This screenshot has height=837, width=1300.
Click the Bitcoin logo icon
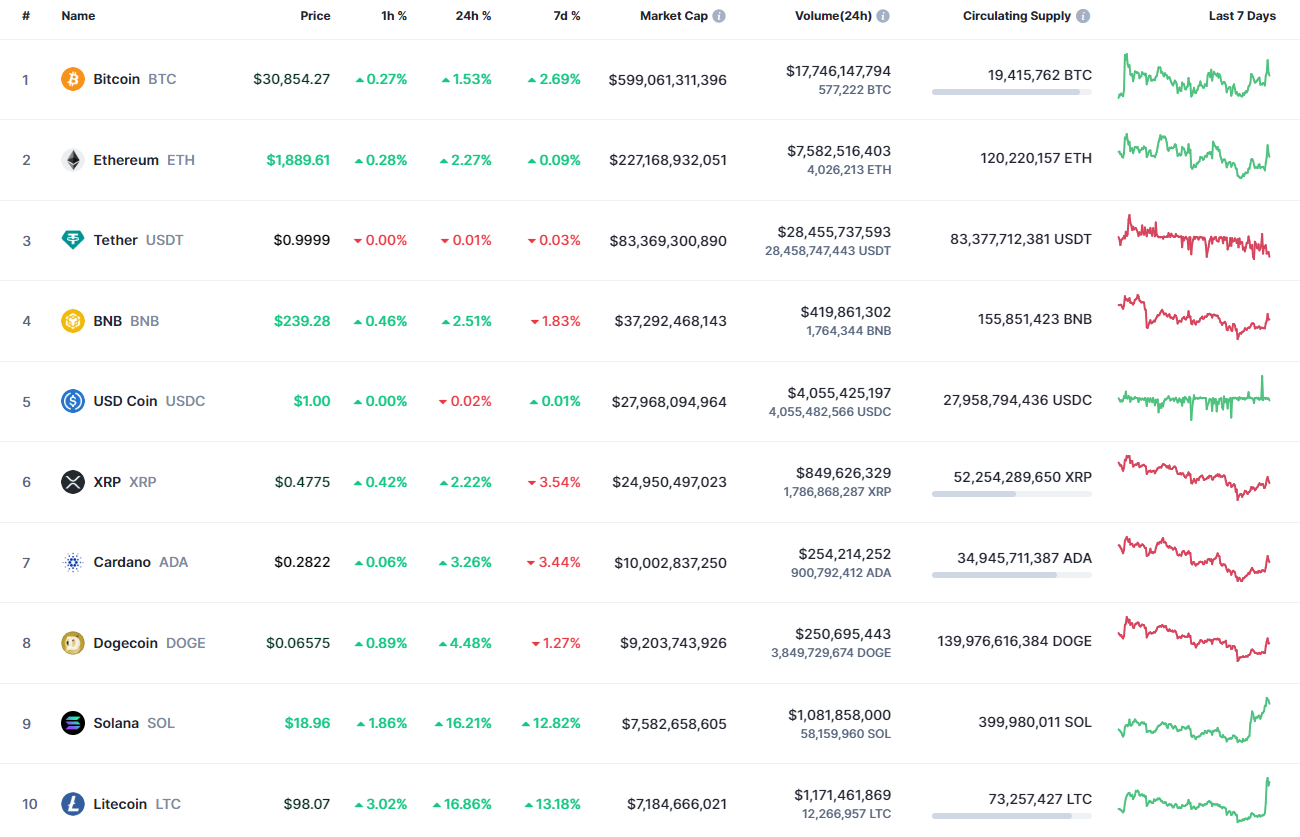(73, 79)
